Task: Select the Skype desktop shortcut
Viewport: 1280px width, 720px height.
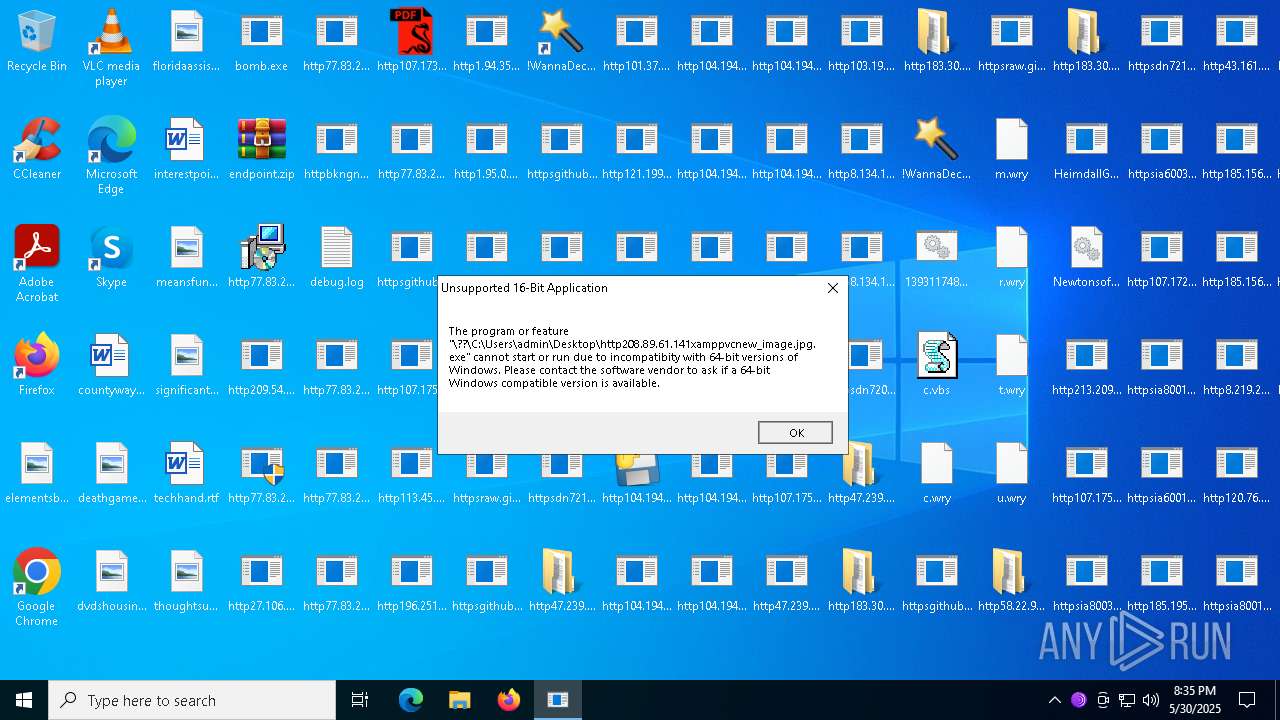Action: [111, 257]
